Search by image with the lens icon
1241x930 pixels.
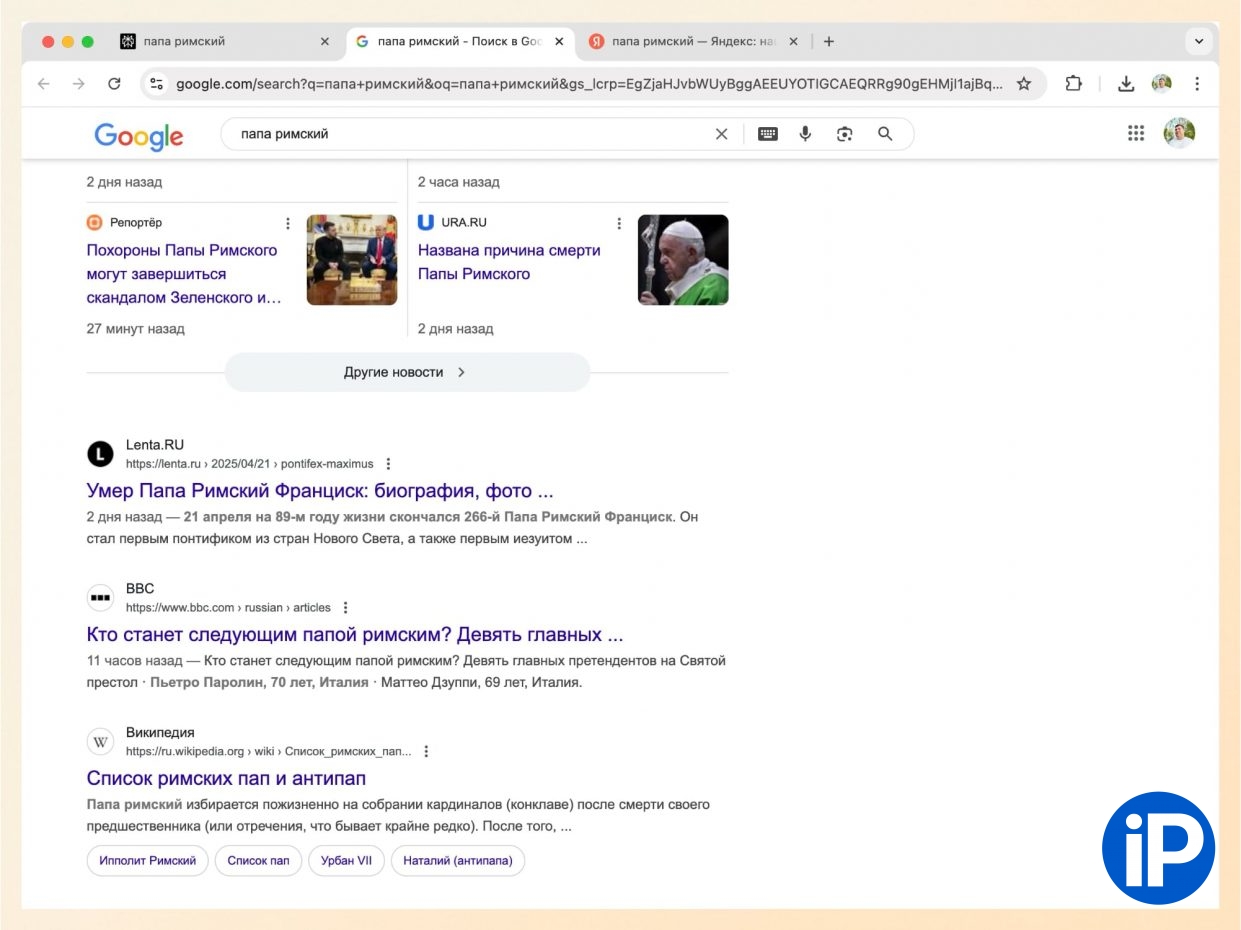[845, 134]
